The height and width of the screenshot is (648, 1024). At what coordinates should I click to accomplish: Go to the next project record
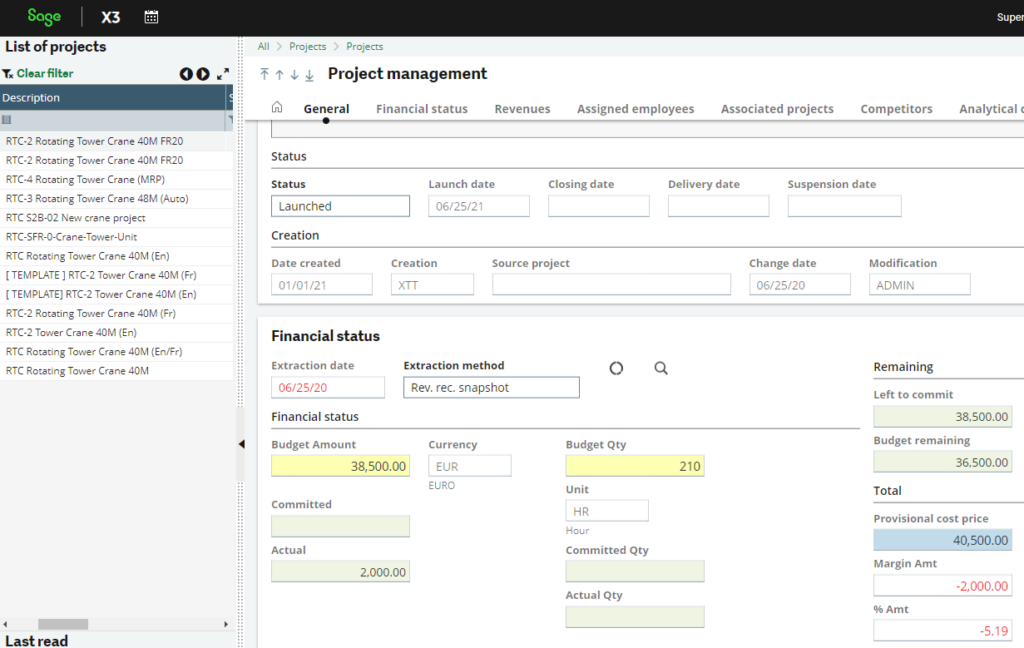click(x=295, y=74)
